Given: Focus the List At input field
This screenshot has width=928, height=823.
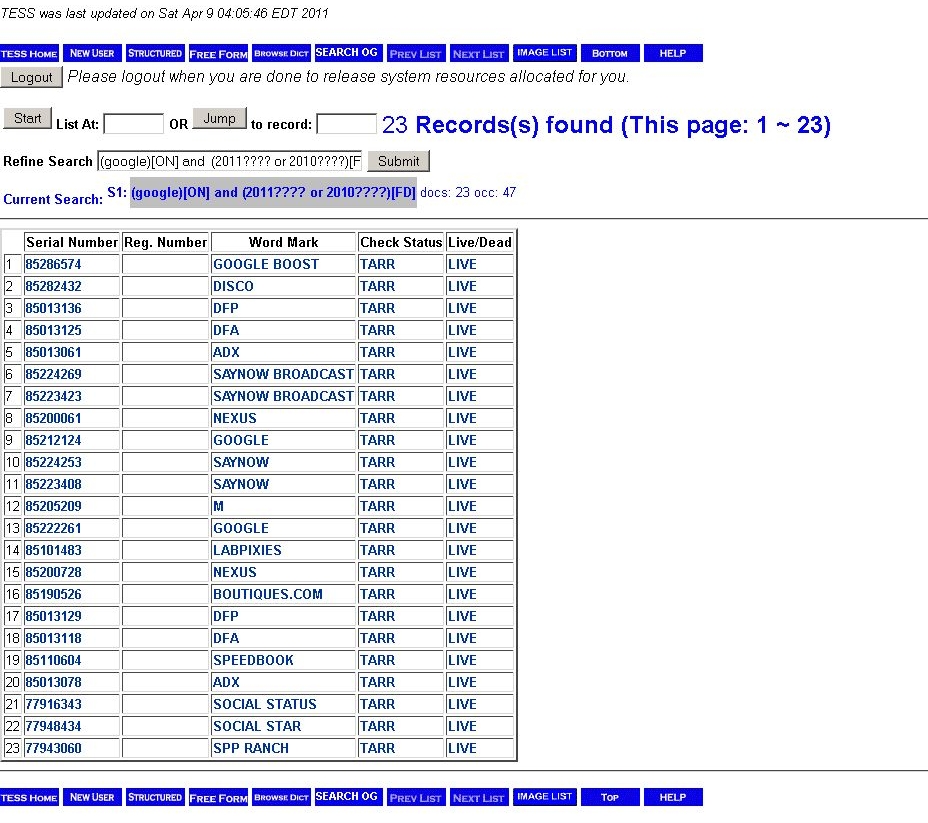Looking at the screenshot, I should [x=133, y=124].
